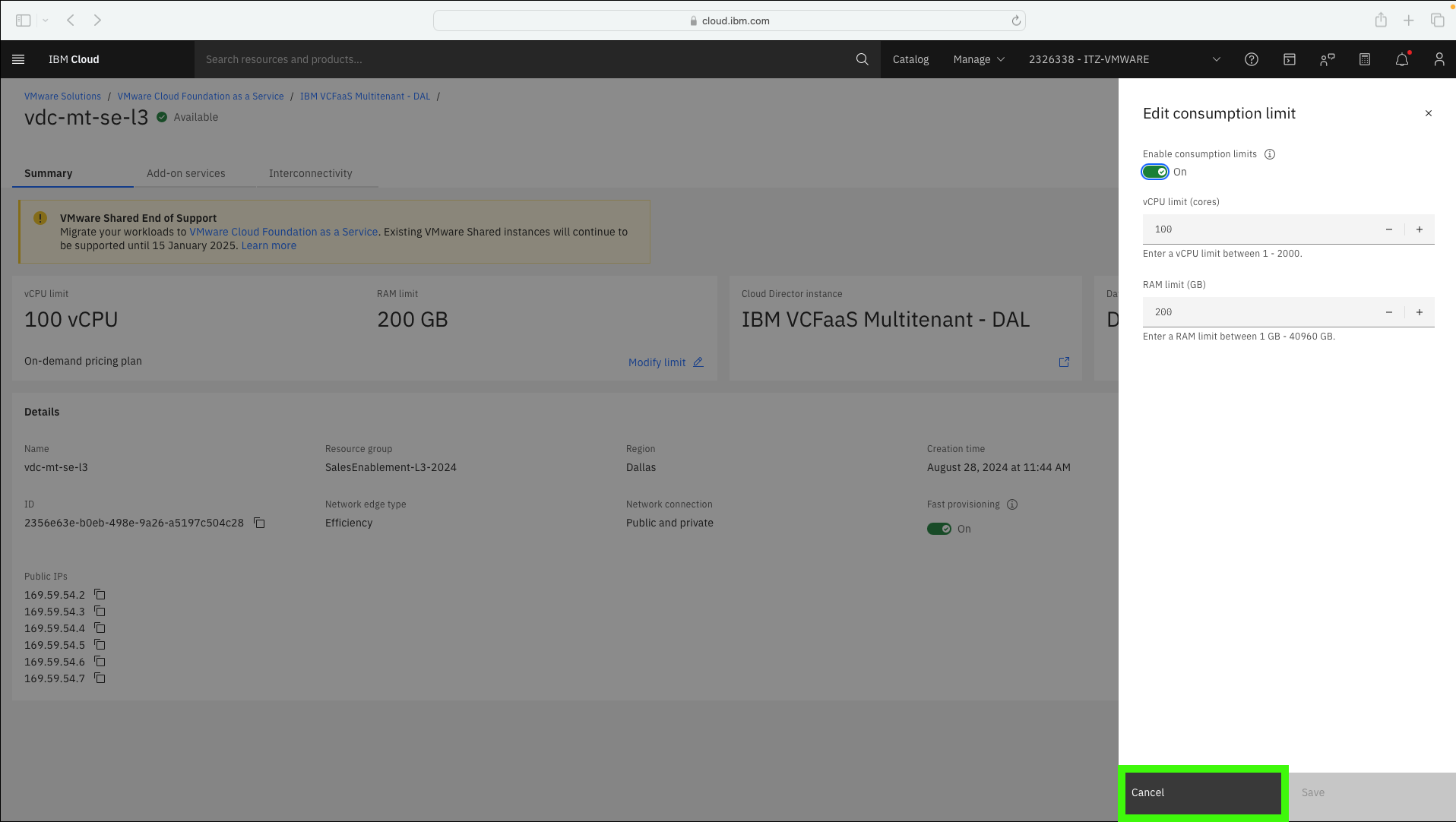Click Safari sidebar toggle icon
The height and width of the screenshot is (822, 1456).
[x=24, y=21]
